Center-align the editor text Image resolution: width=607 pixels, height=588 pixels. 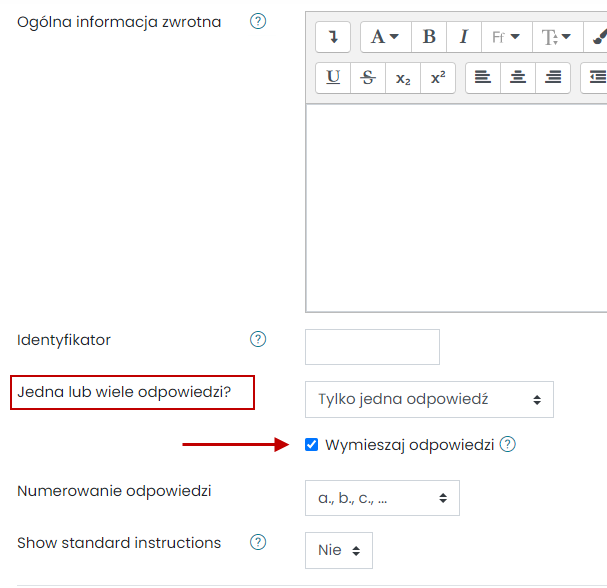517,77
